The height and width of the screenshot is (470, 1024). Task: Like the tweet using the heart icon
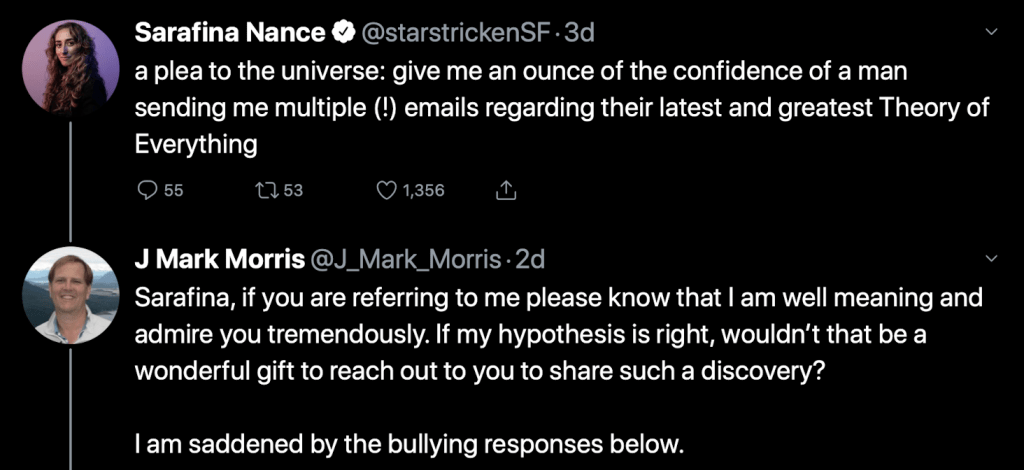click(x=386, y=190)
